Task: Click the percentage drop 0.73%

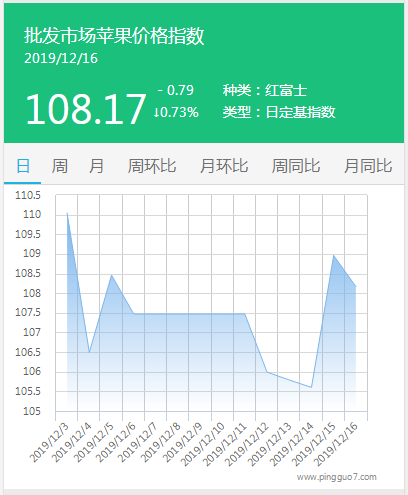Action: (176, 112)
